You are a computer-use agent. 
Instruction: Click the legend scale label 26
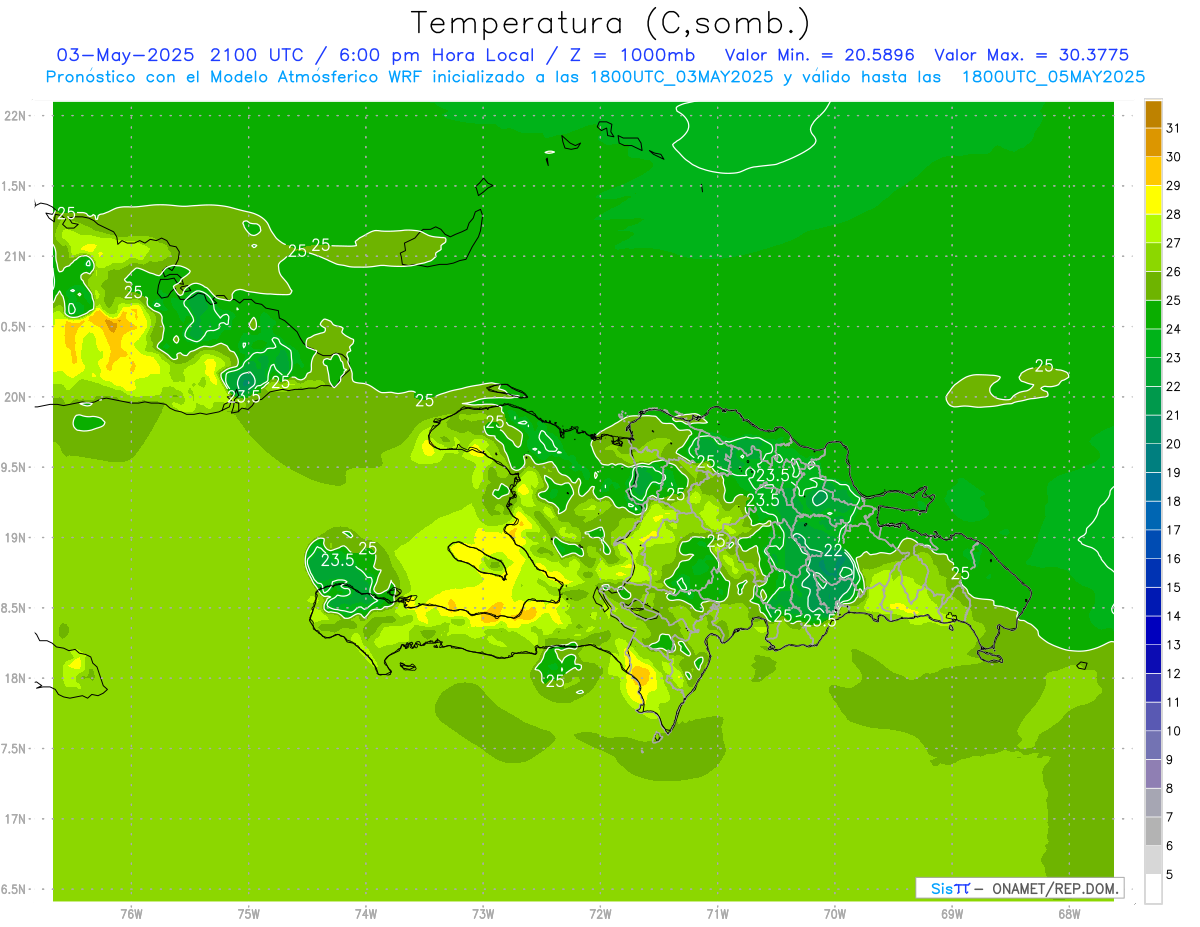tap(1174, 272)
